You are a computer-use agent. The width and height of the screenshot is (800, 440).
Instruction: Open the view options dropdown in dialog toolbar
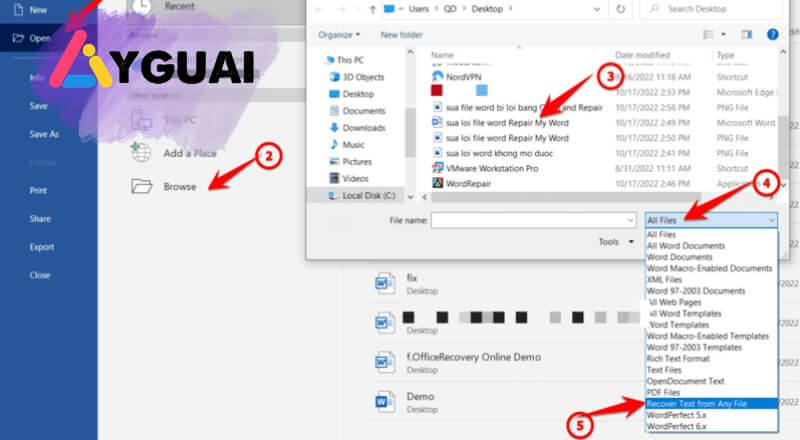pos(723,34)
